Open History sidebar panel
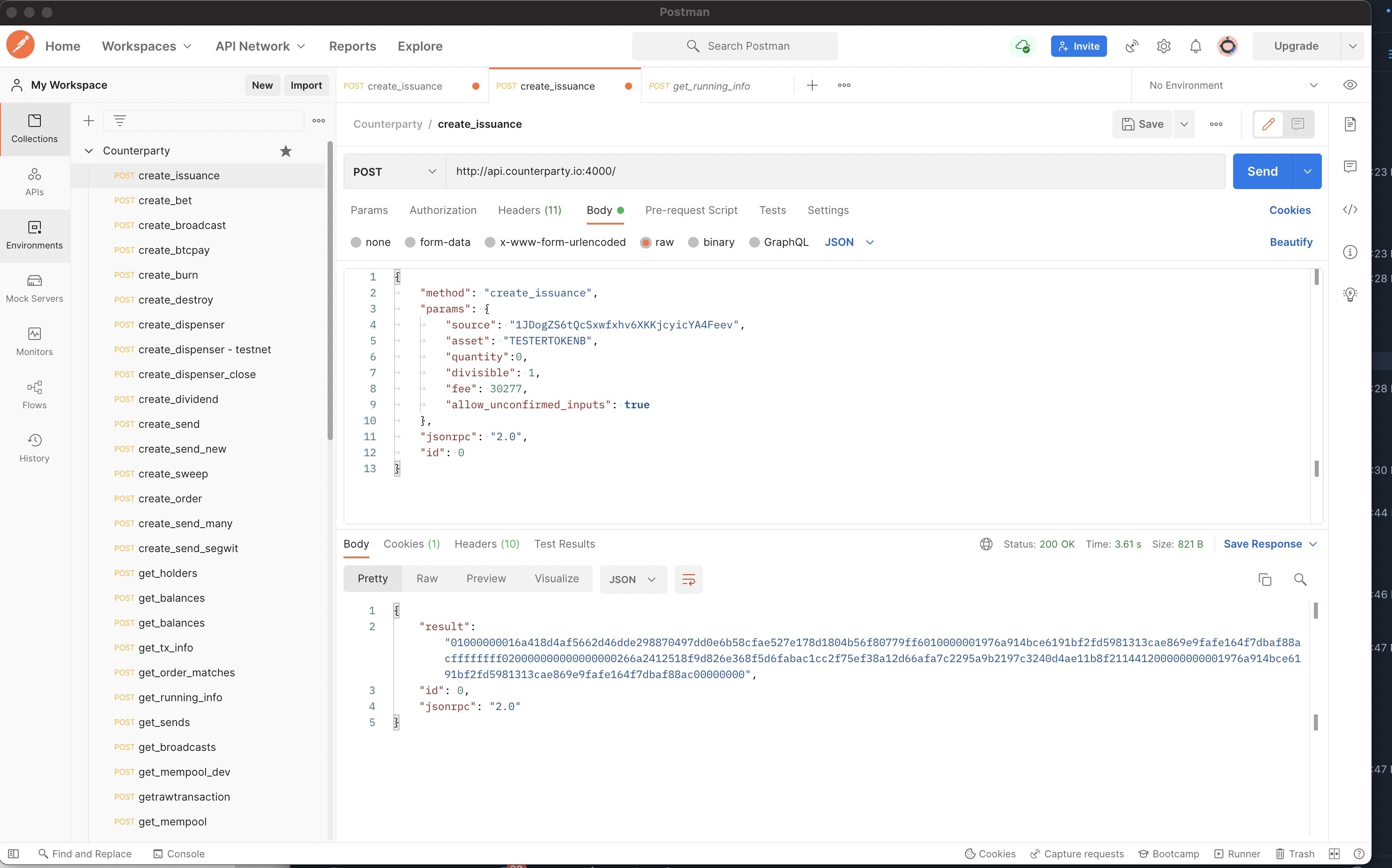 coord(35,448)
